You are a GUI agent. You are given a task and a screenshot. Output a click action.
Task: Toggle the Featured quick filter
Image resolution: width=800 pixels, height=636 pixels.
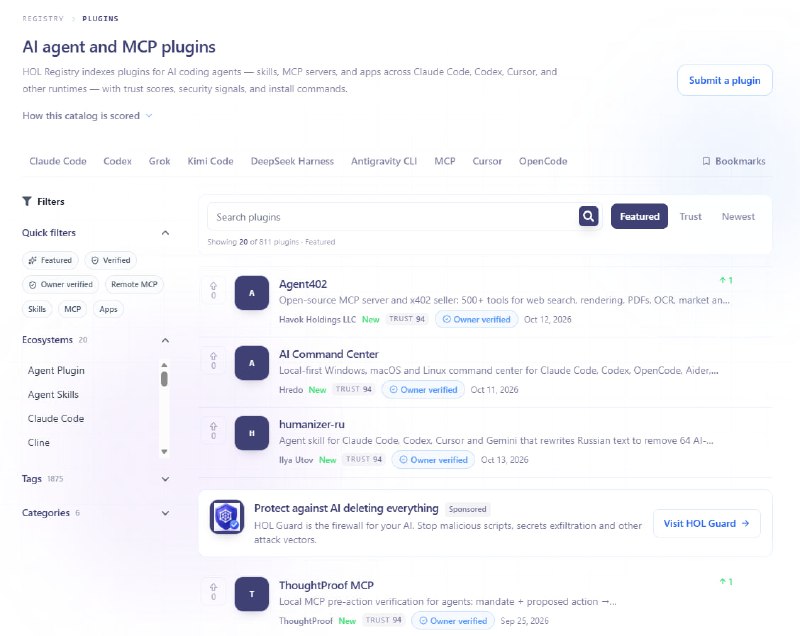coord(51,260)
